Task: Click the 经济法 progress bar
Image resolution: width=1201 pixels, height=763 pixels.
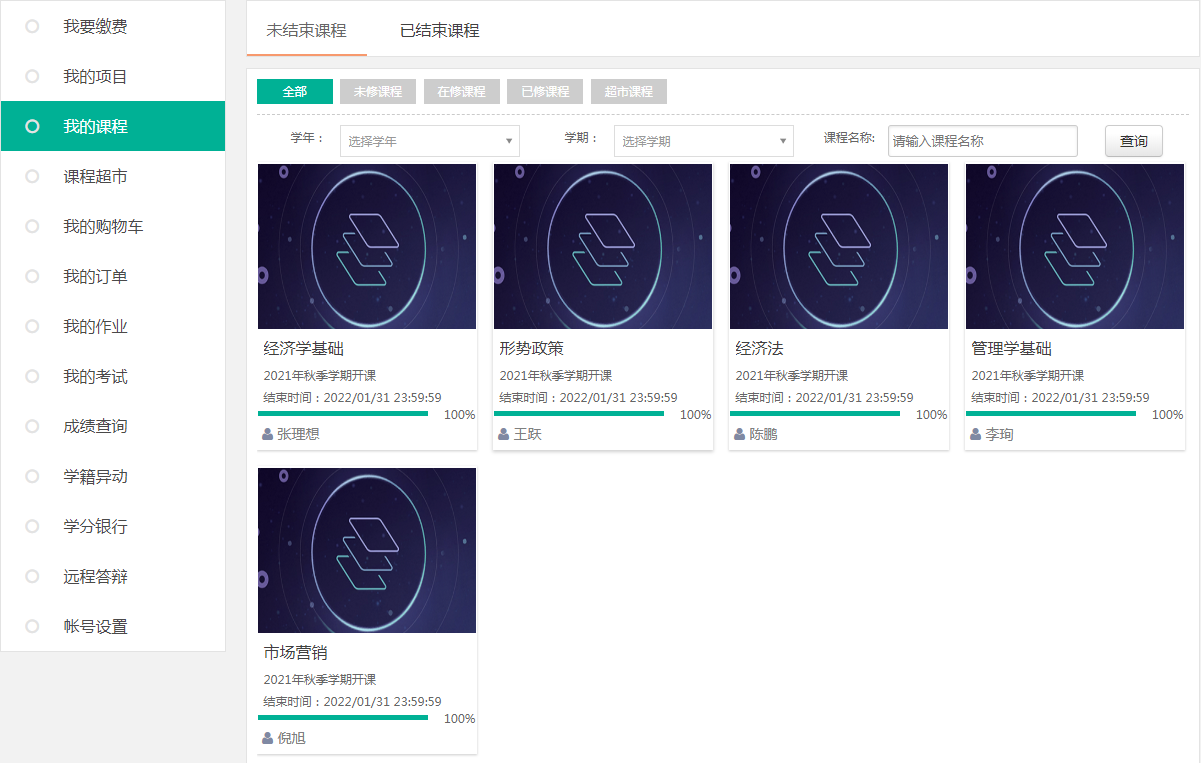Action: tap(815, 413)
